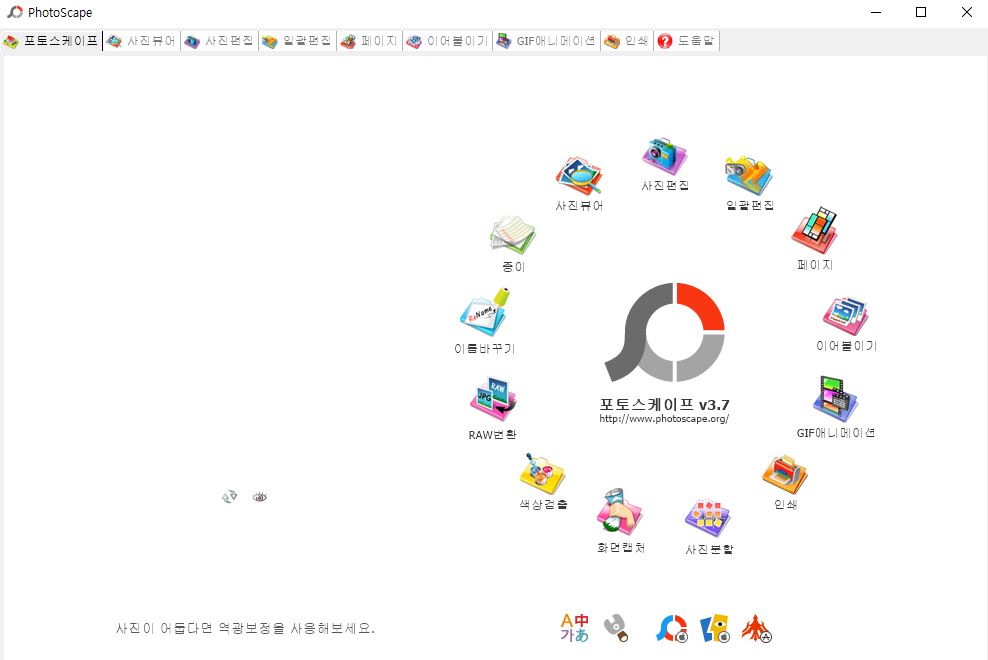Screen dimensions: 988x660
Task: Switch to 포토스케이프 home tab
Action: click(x=52, y=41)
